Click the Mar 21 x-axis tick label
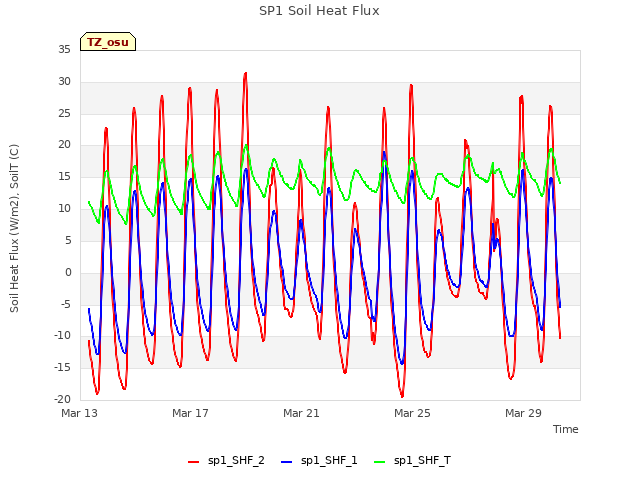 coord(301,413)
